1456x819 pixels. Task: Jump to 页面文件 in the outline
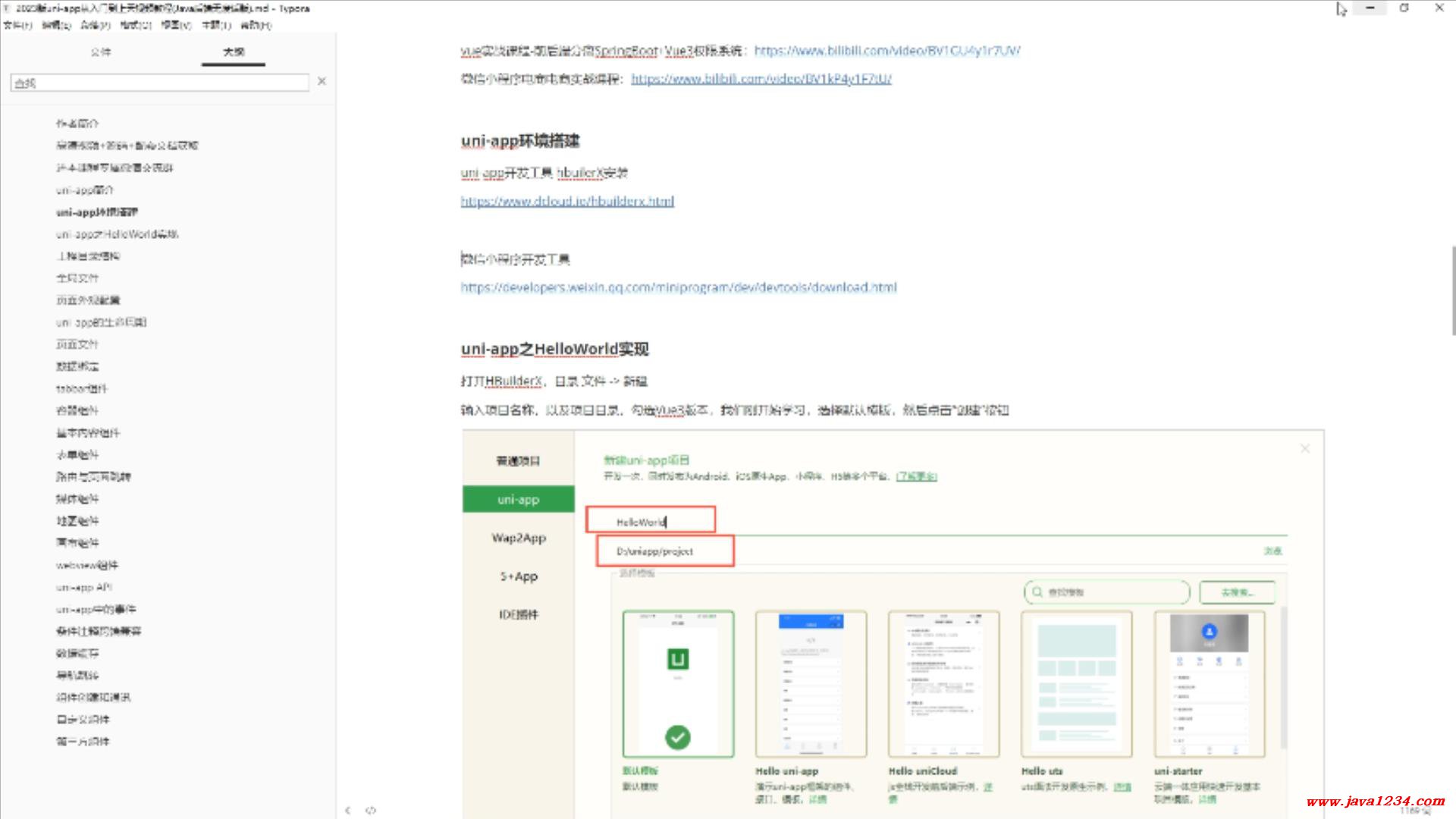pyautogui.click(x=77, y=344)
